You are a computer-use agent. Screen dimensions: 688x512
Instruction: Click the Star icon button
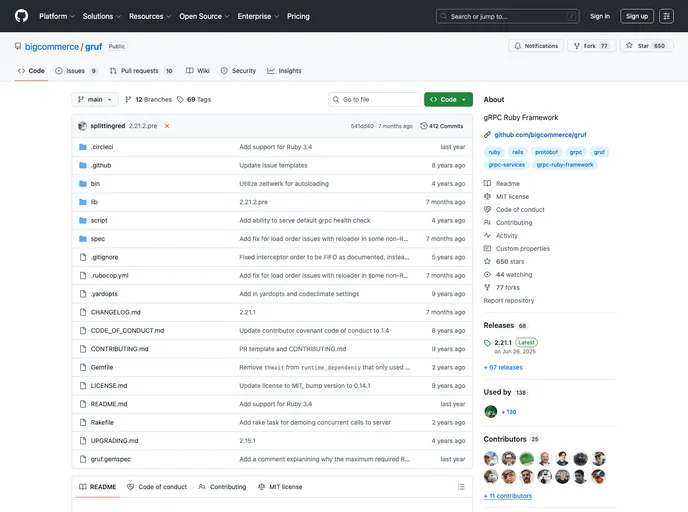click(628, 46)
